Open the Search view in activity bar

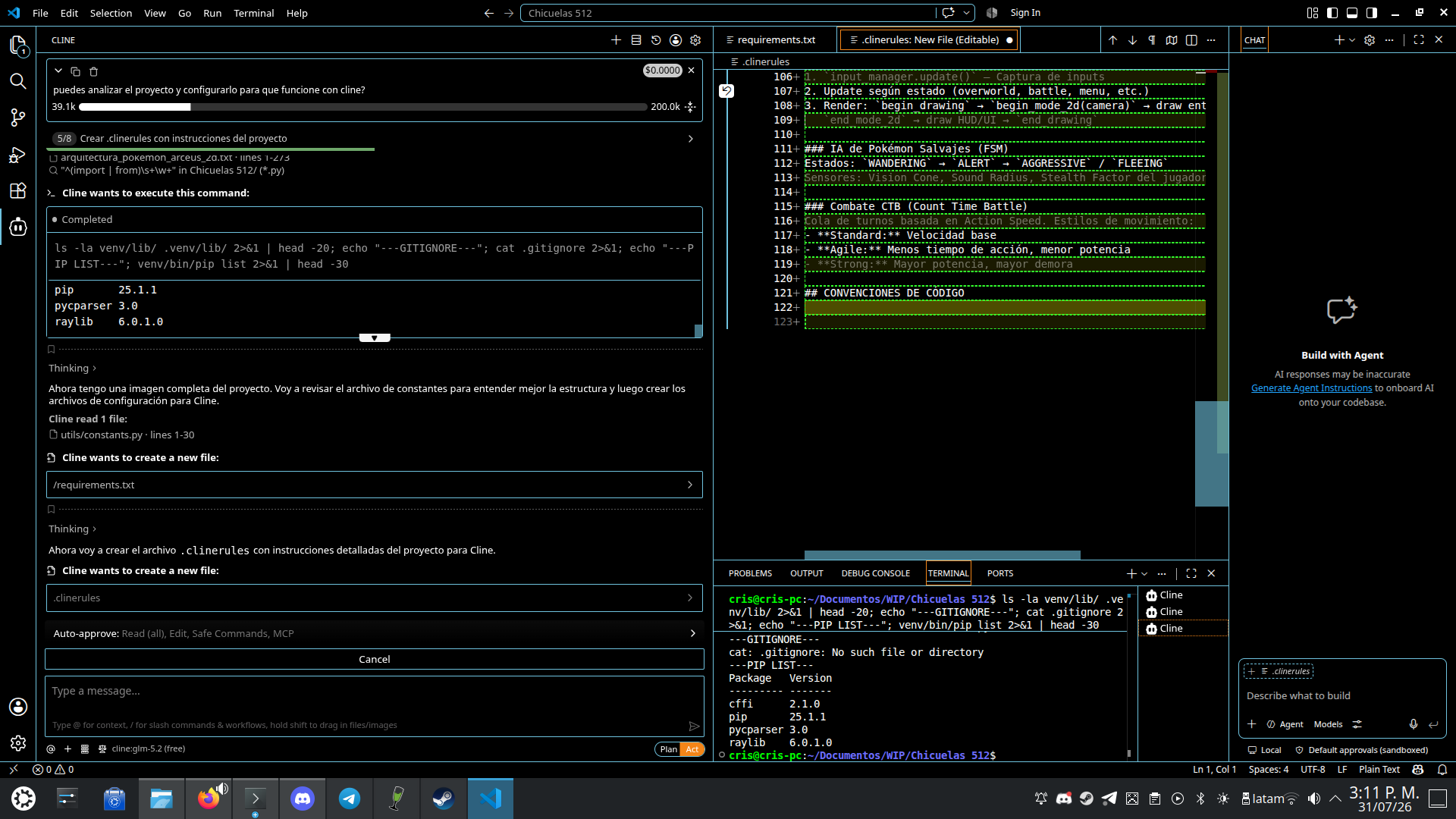pyautogui.click(x=18, y=81)
